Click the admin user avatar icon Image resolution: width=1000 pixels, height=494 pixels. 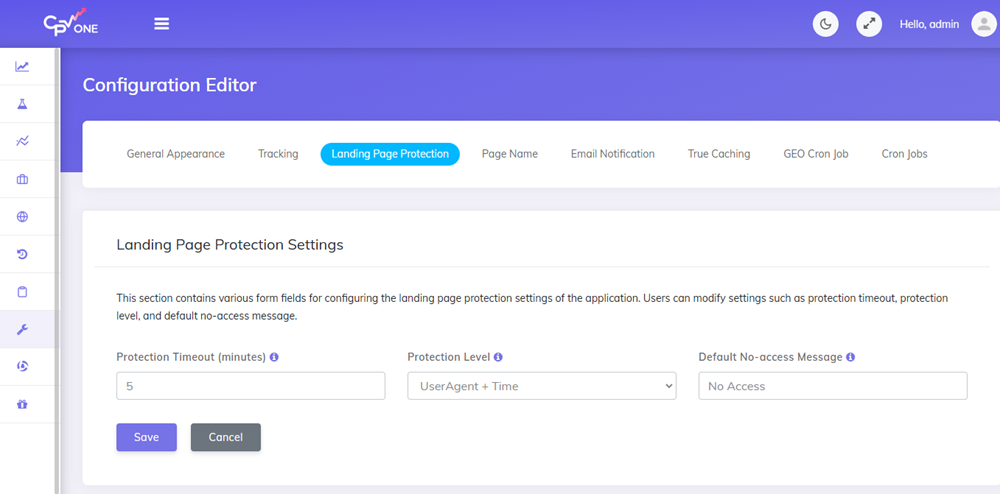[983, 24]
